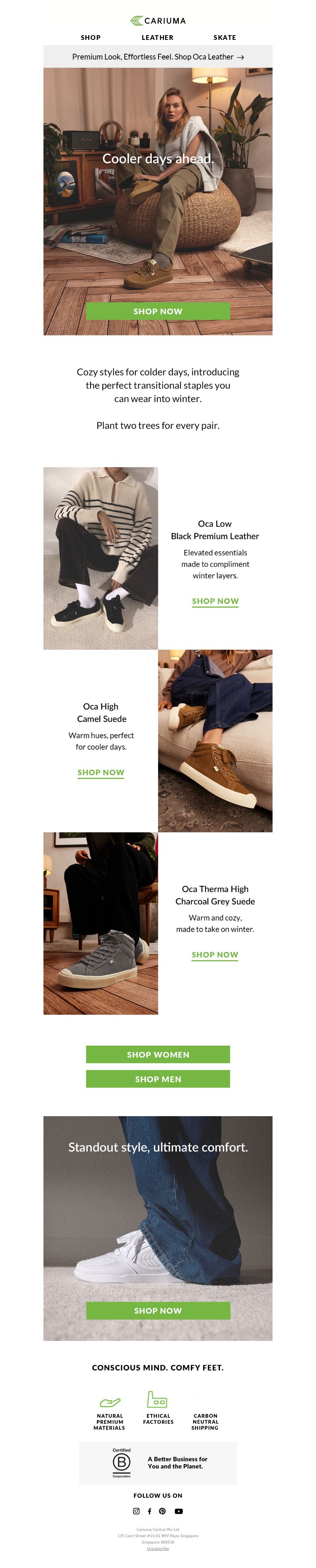The image size is (316, 1568).
Task: Follow SHOP NOW link for Oca Low
Action: coord(215,602)
